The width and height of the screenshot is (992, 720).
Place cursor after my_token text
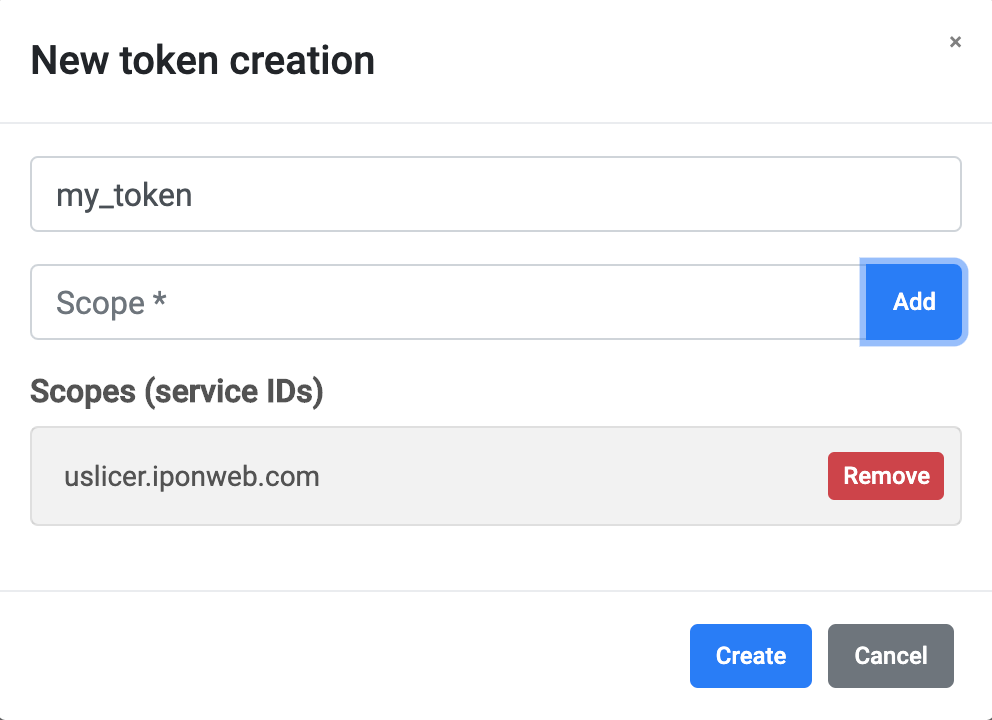tap(194, 194)
